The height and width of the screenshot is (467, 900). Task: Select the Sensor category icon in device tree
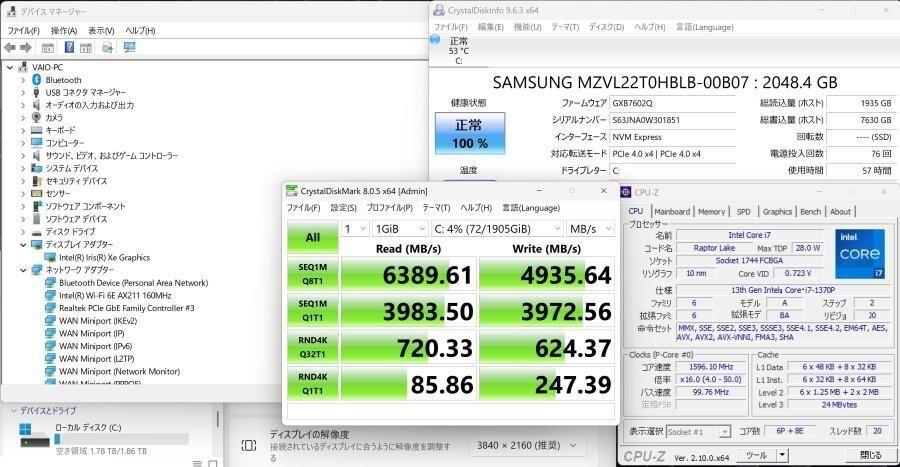37,193
